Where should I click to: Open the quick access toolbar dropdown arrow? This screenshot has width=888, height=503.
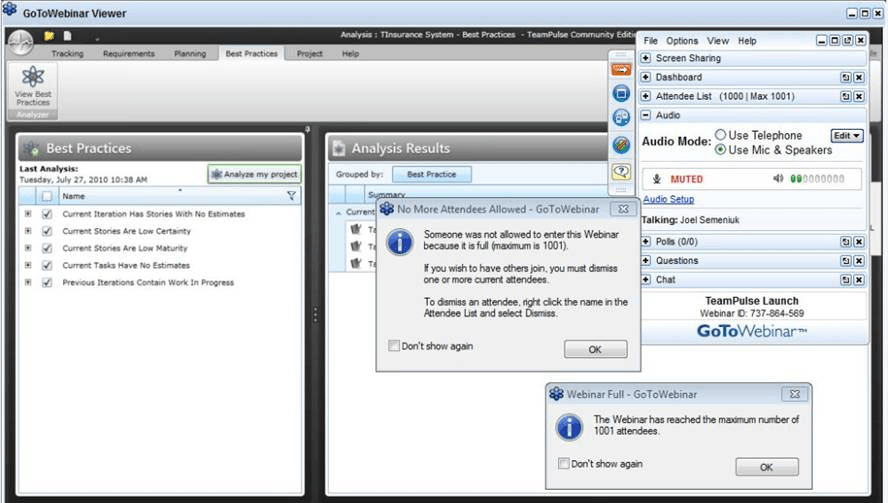[97, 40]
